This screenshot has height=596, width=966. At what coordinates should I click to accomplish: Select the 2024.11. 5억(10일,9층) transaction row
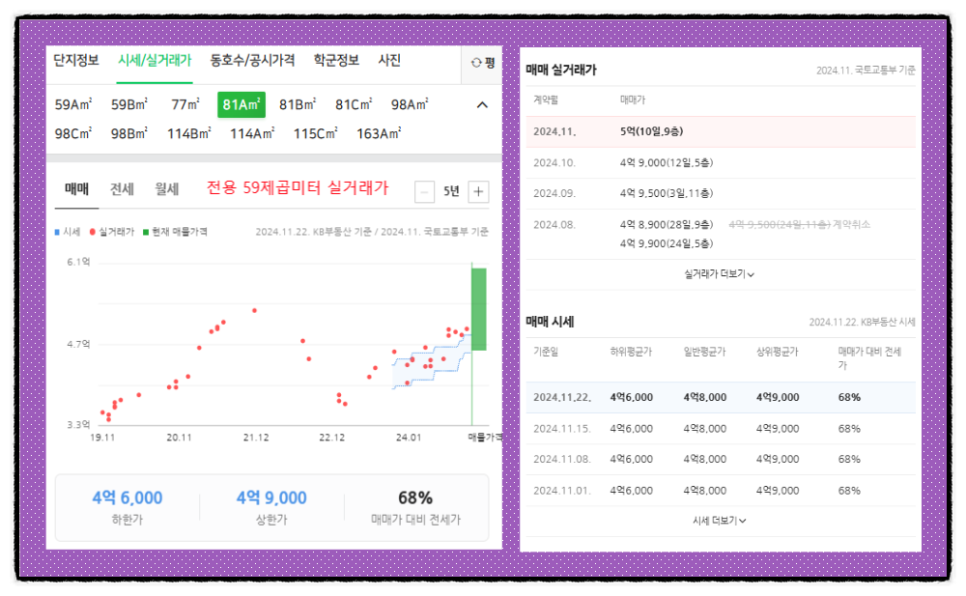(x=720, y=131)
